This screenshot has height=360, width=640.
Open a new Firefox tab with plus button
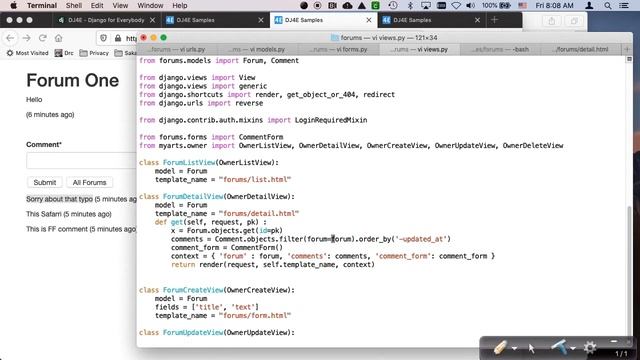(x=494, y=20)
